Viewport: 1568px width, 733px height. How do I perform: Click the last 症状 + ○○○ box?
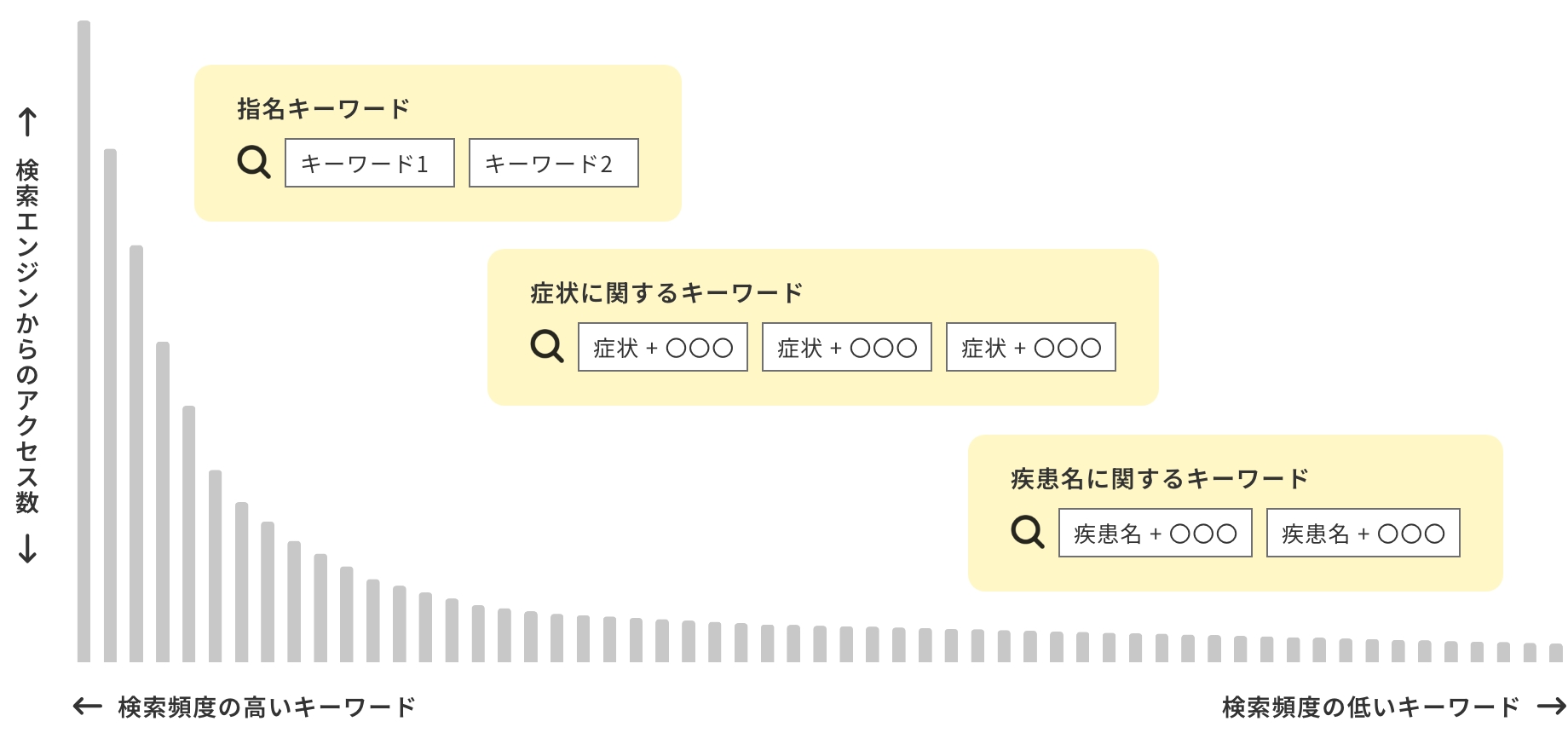pyautogui.click(x=1031, y=347)
